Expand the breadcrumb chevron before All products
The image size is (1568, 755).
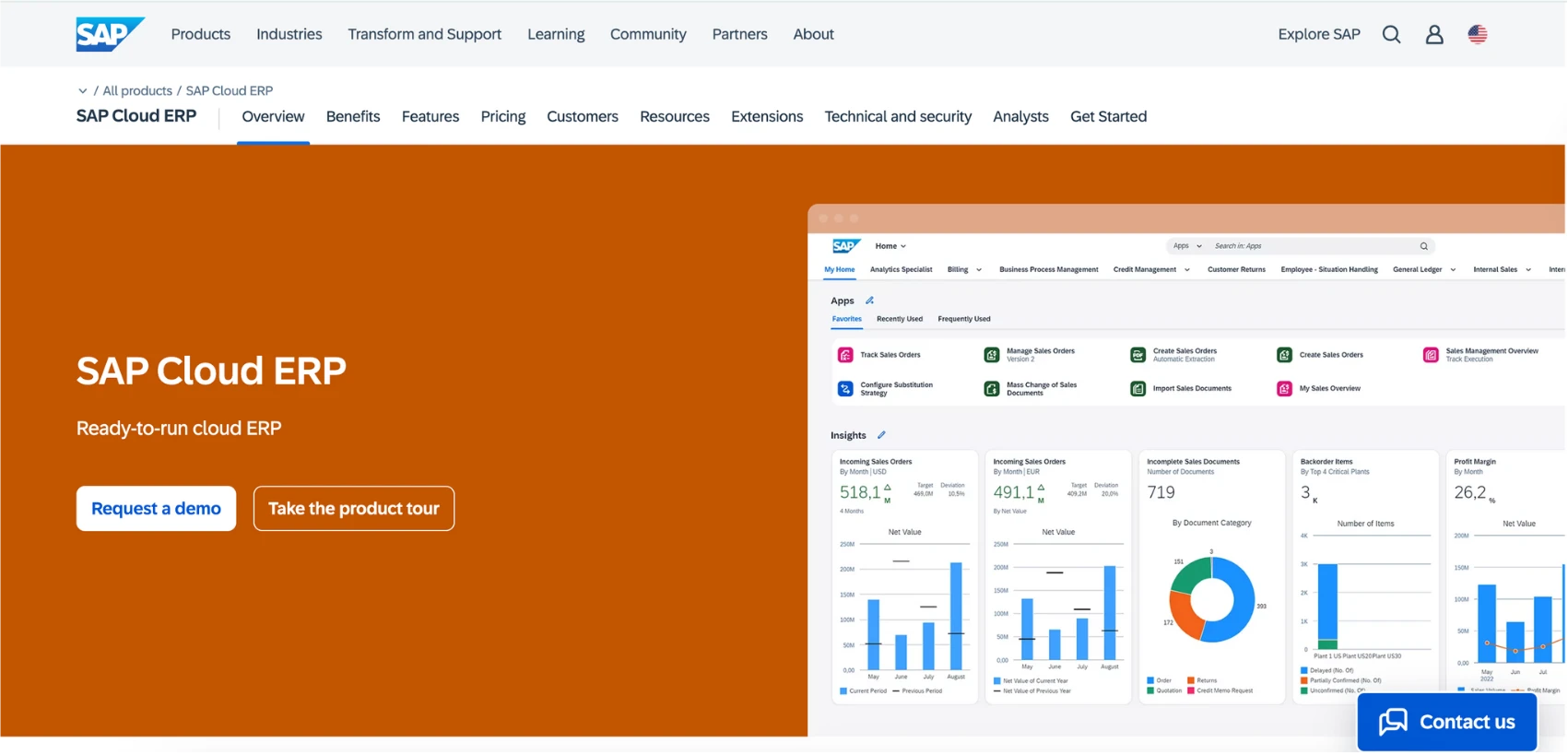pyautogui.click(x=82, y=91)
